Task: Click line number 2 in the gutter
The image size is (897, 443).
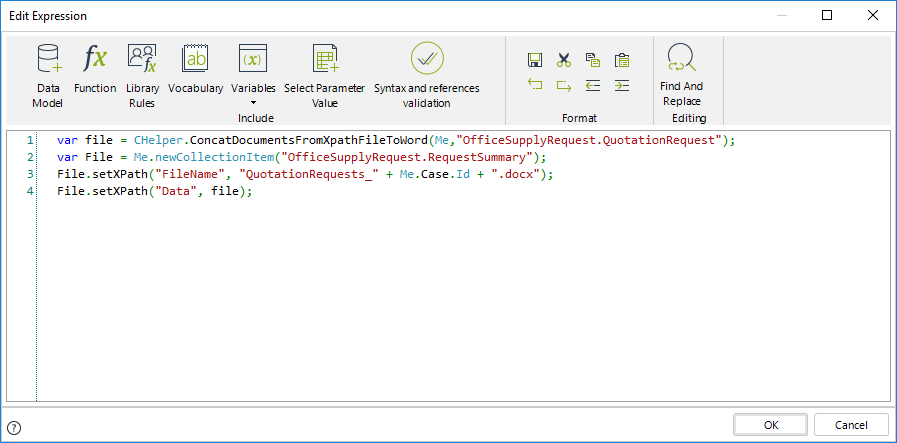Action: (x=30, y=157)
